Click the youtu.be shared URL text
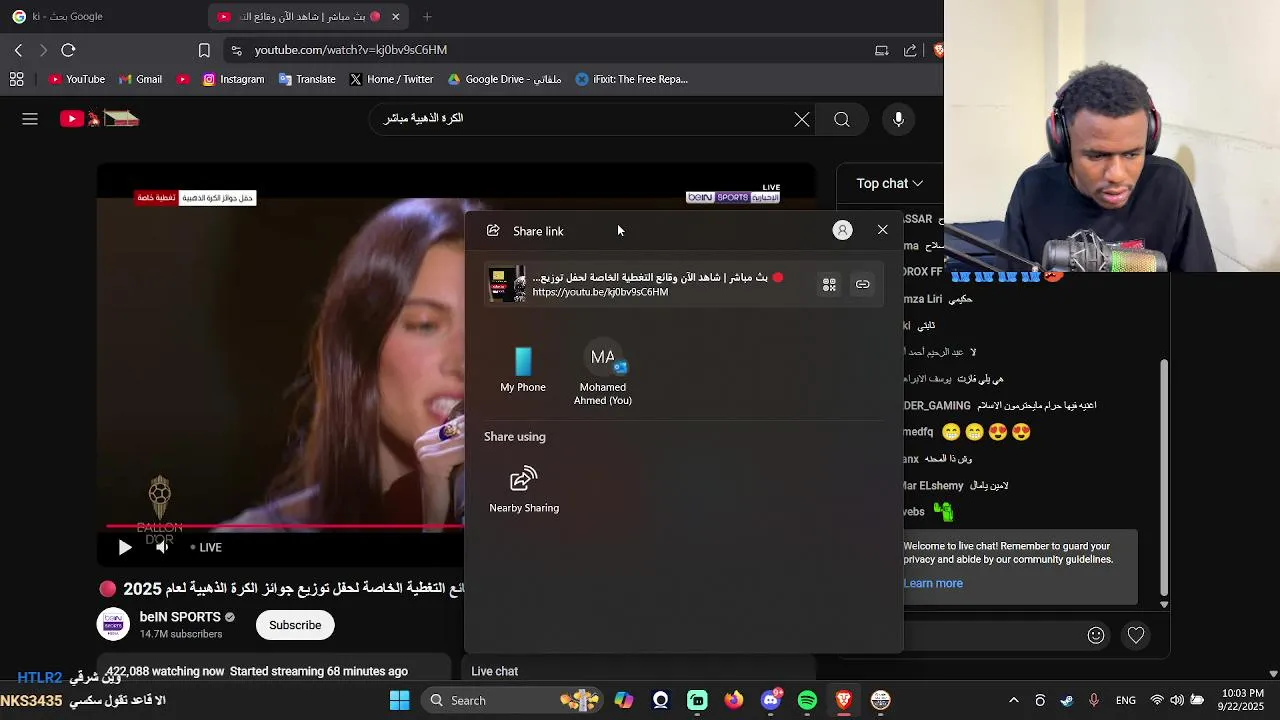 [x=600, y=292]
